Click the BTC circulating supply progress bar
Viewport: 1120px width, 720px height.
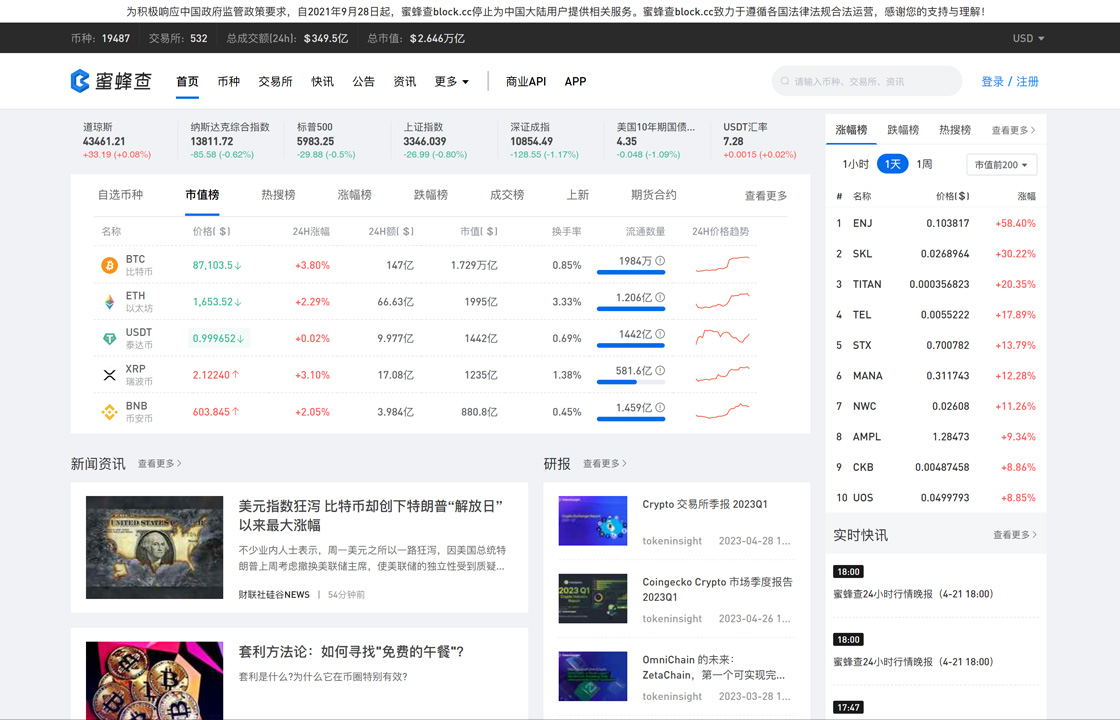coord(631,272)
